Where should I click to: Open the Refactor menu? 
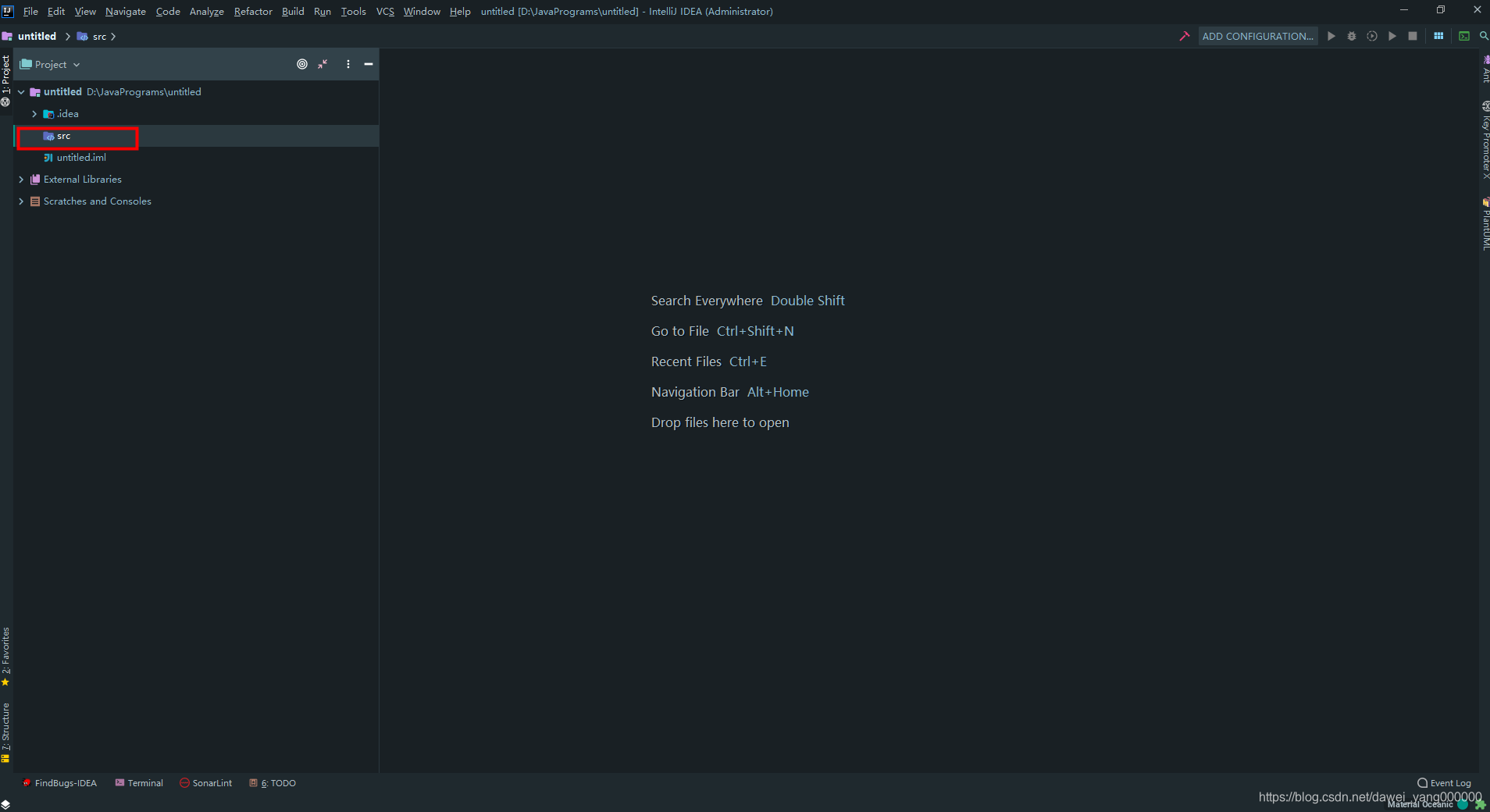[x=253, y=11]
